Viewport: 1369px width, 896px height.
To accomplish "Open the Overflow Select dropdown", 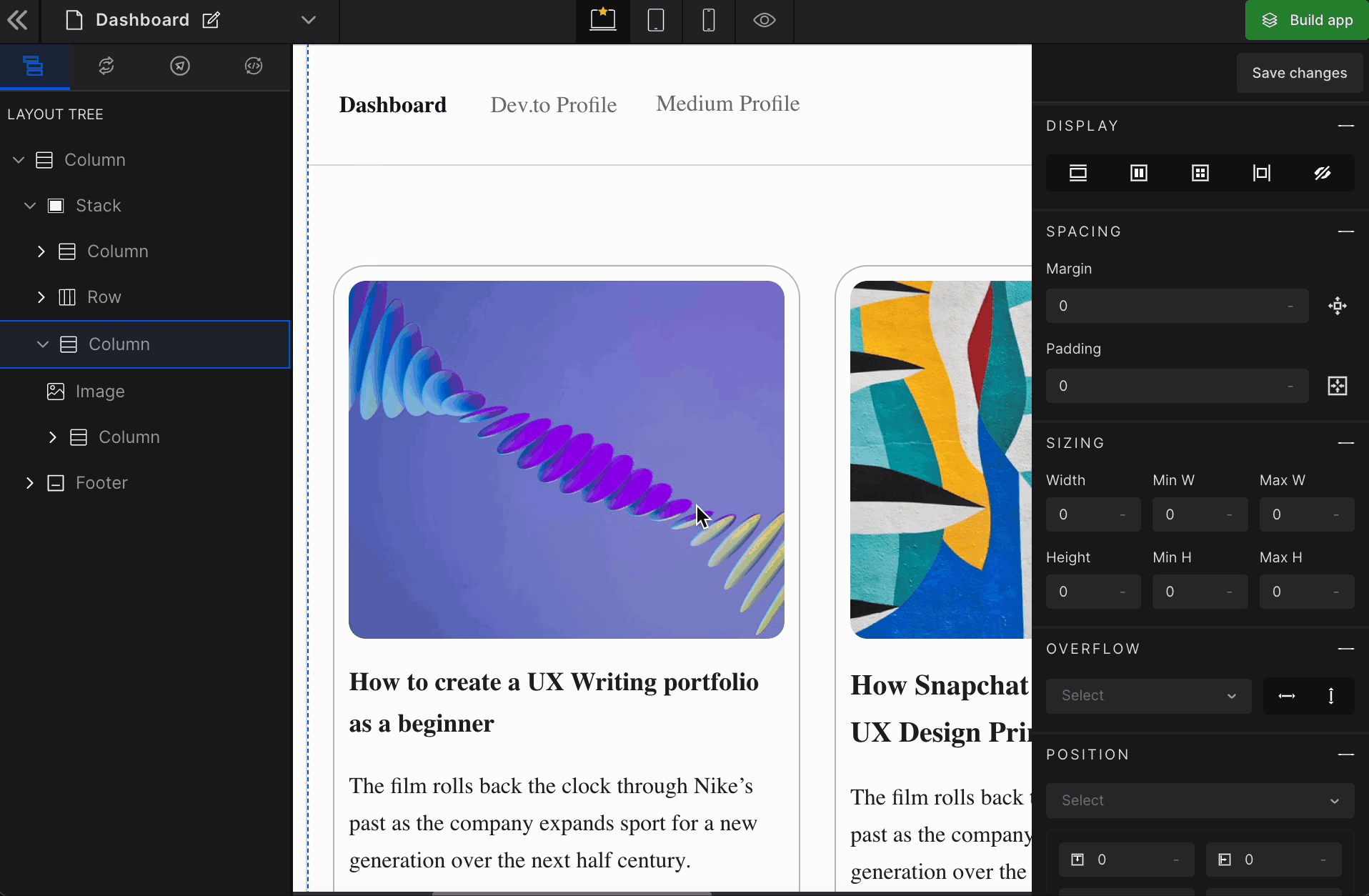I will 1148,696.
